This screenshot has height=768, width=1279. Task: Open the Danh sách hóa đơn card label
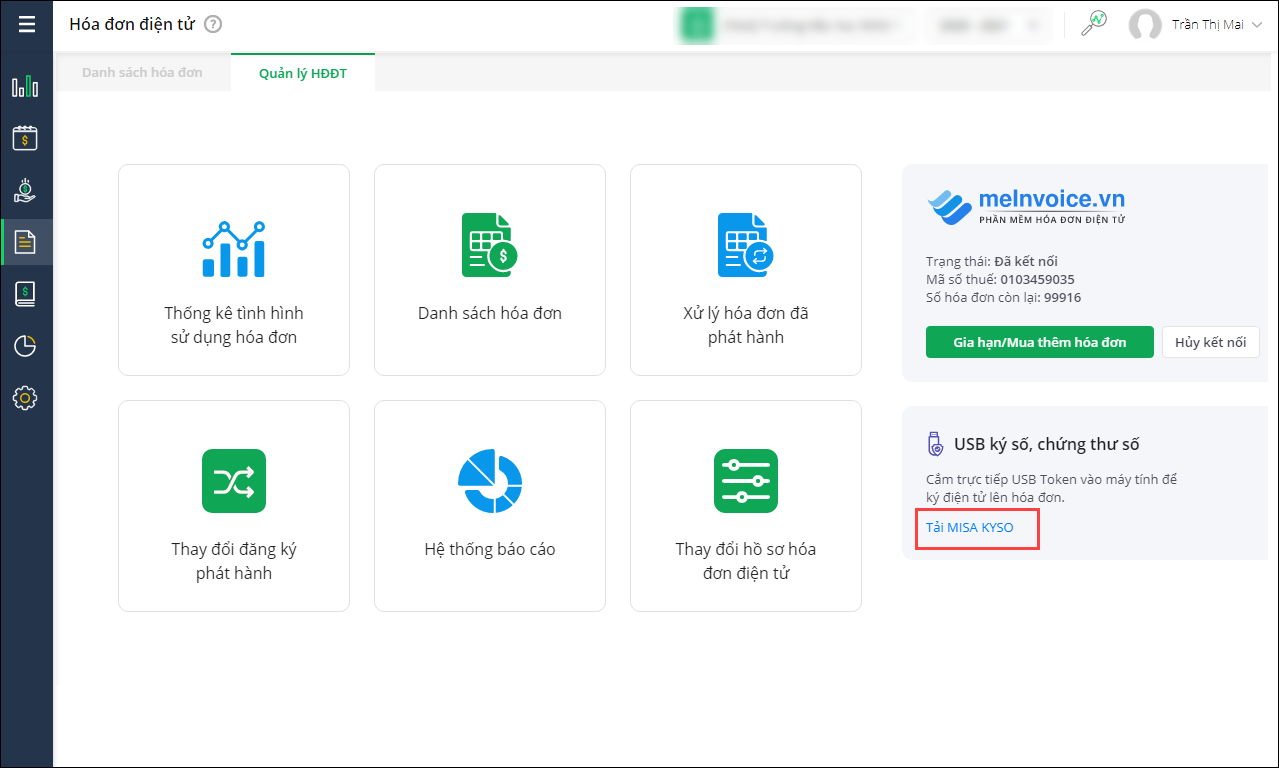490,313
